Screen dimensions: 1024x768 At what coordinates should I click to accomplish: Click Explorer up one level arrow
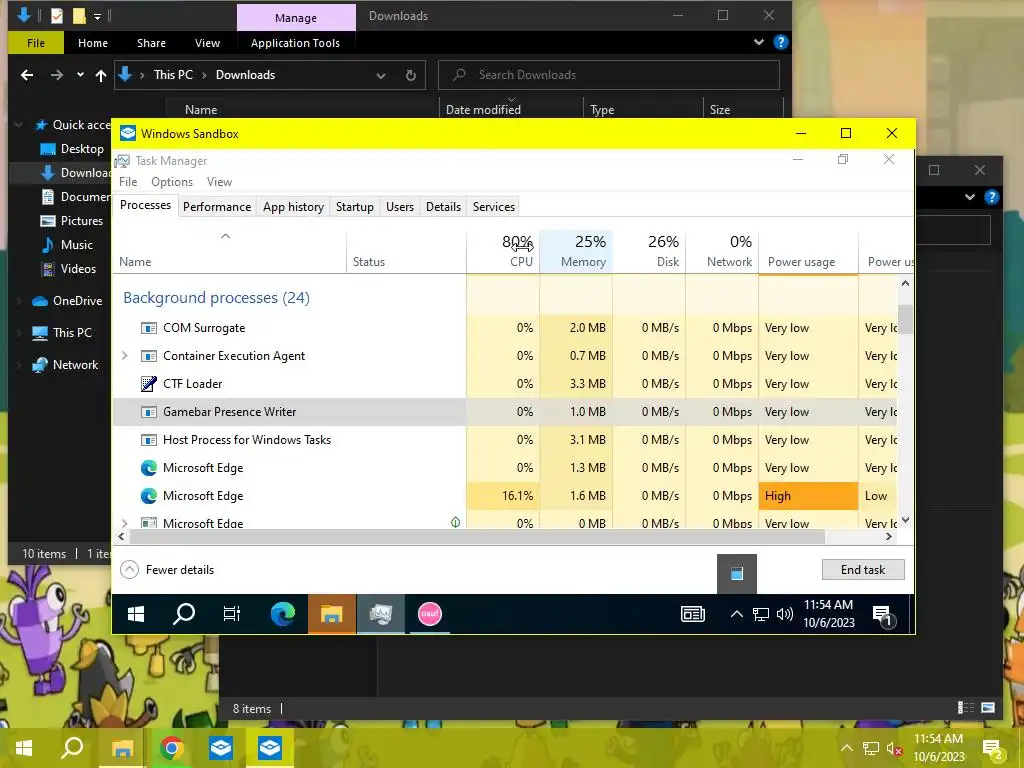(x=101, y=75)
